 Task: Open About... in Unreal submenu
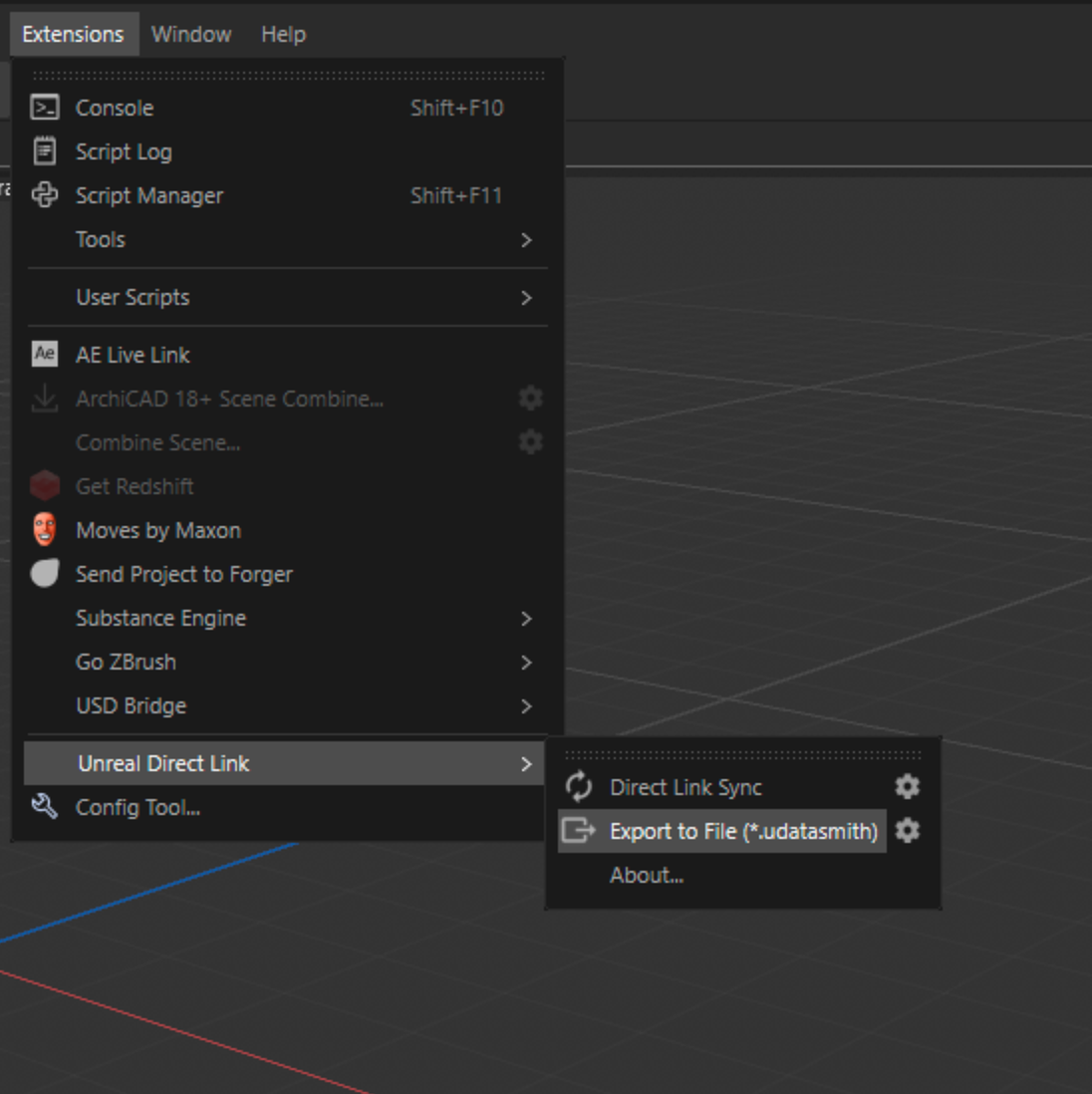[647, 875]
